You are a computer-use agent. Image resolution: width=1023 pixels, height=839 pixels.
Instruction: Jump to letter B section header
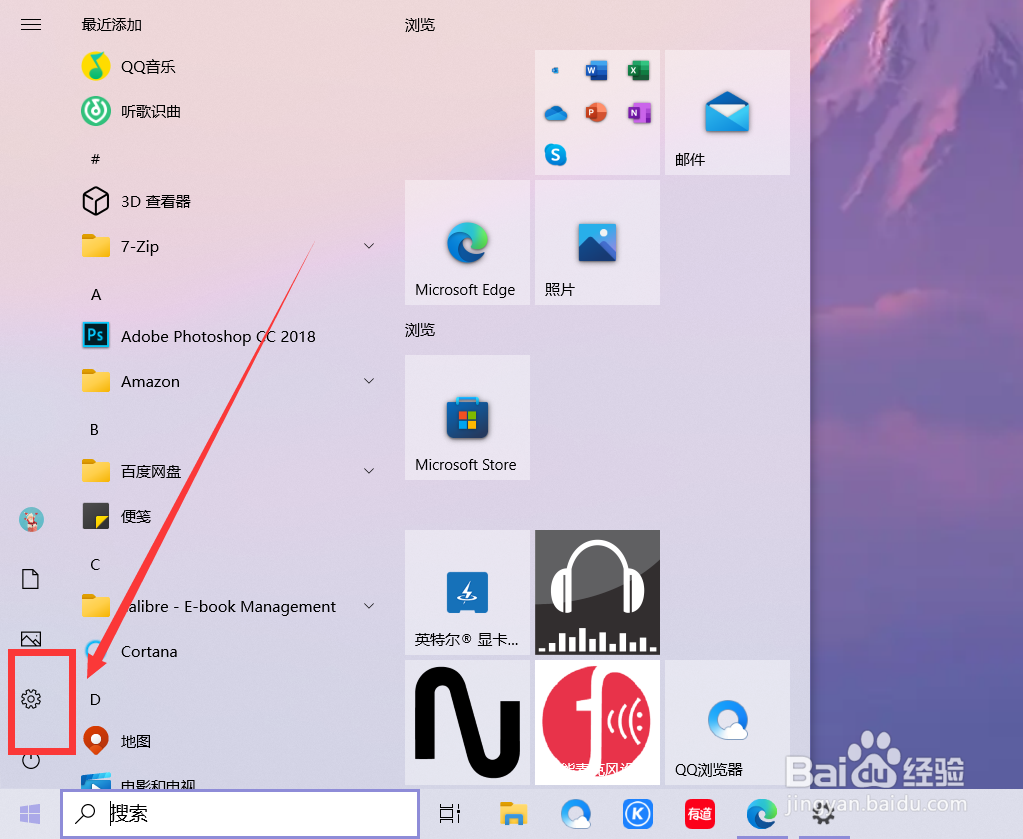pos(95,430)
